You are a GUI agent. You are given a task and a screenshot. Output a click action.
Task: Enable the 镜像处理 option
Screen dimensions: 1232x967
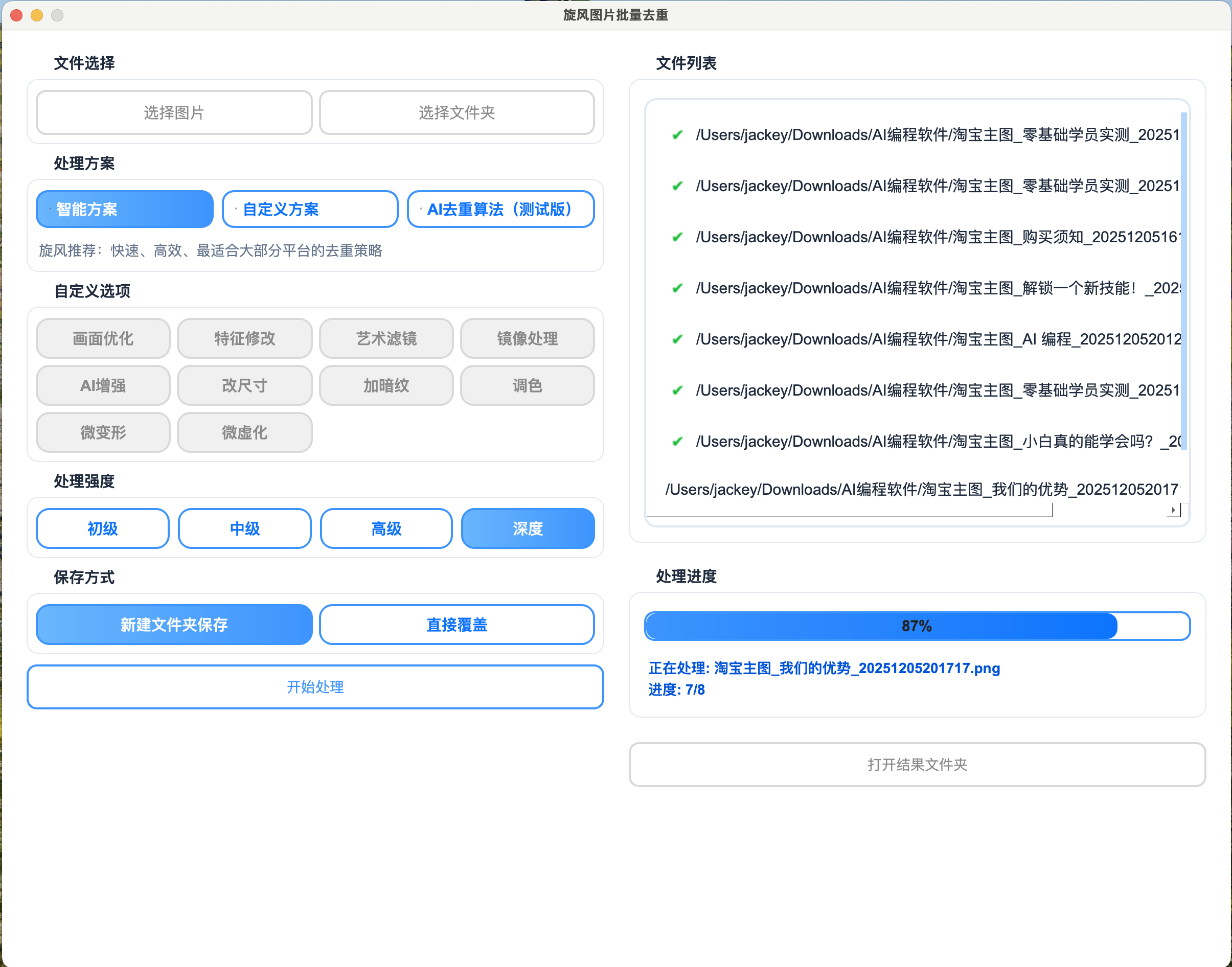(x=527, y=338)
